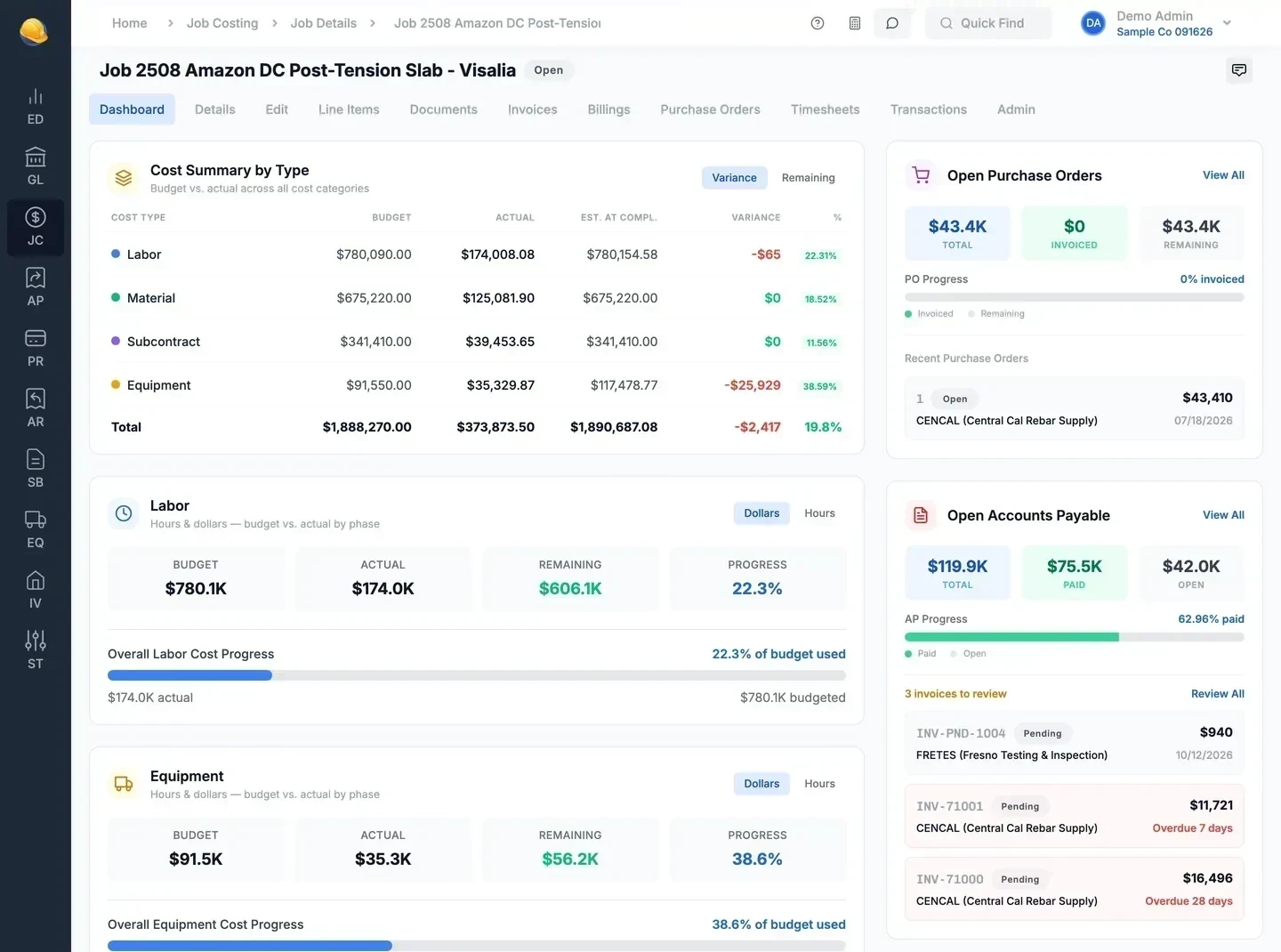Open the job comments icon beside title
Screen dimensions: 1281x952
point(1238,70)
